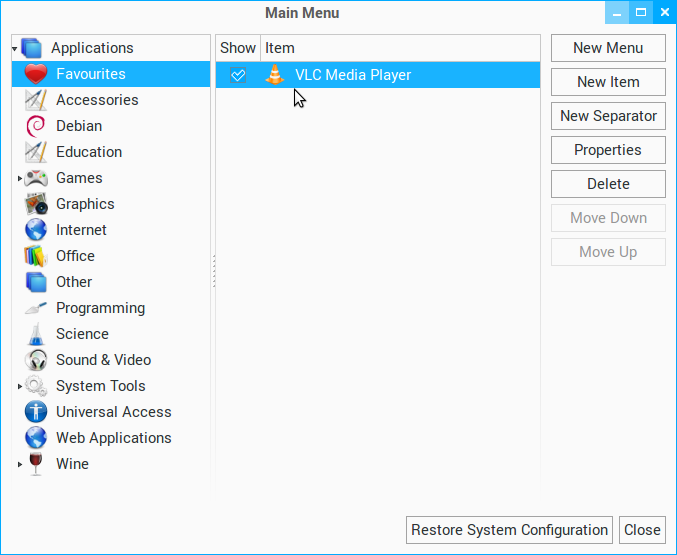Click the Sound & Video headphones icon

pyautogui.click(x=36, y=360)
